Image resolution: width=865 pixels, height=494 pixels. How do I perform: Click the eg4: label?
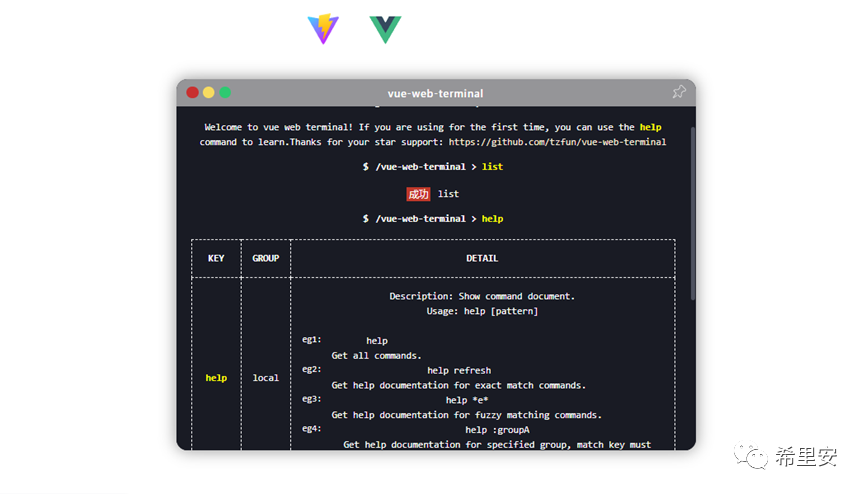[x=311, y=429]
